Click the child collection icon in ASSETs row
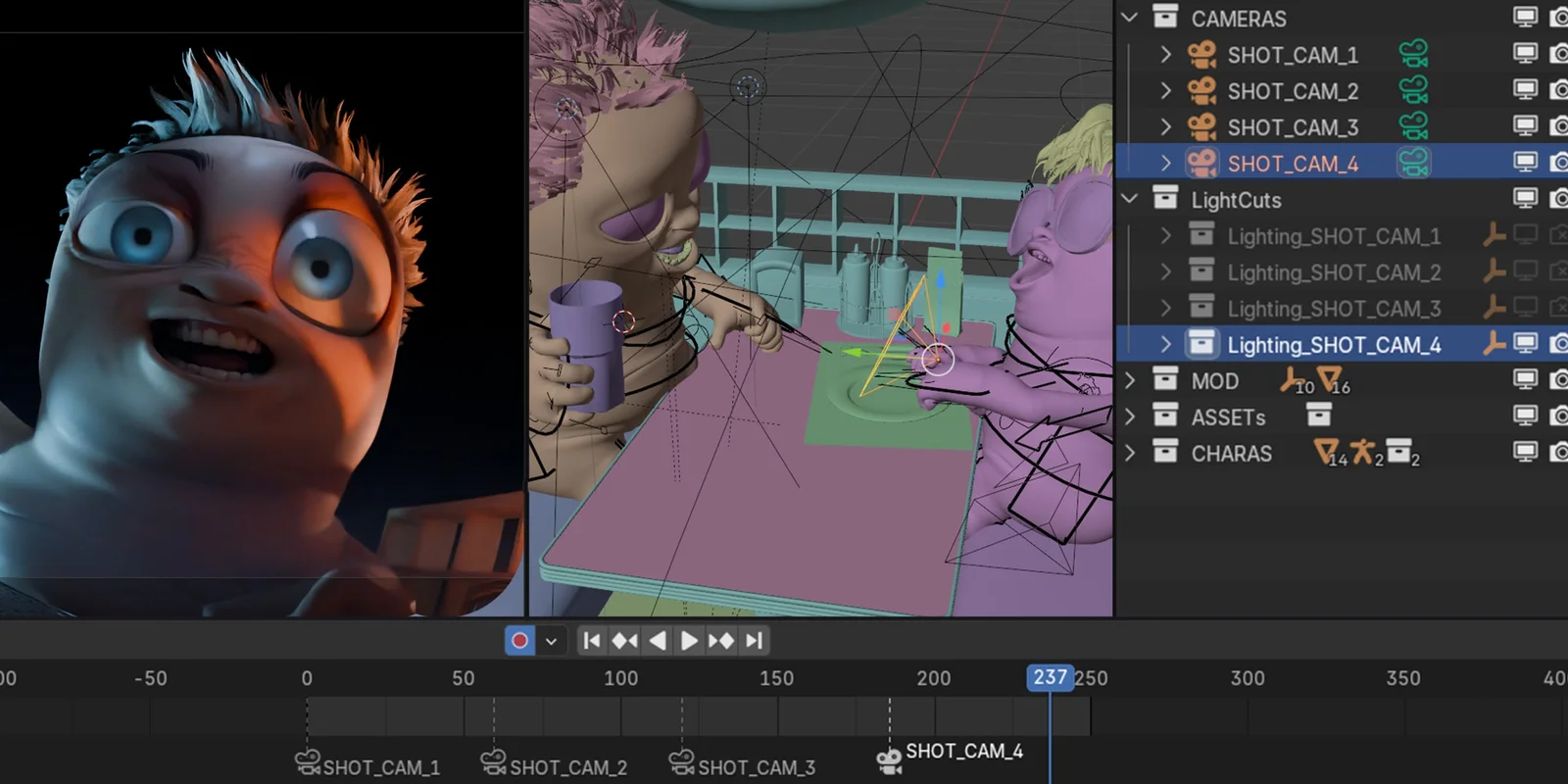This screenshot has width=1568, height=784. click(x=1319, y=416)
